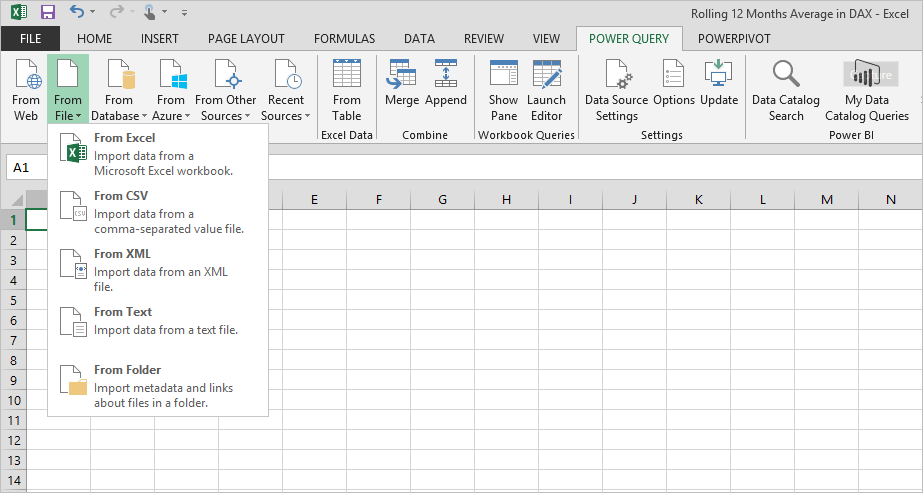This screenshot has width=923, height=493.
Task: Launch the query Editor
Action: (546, 90)
